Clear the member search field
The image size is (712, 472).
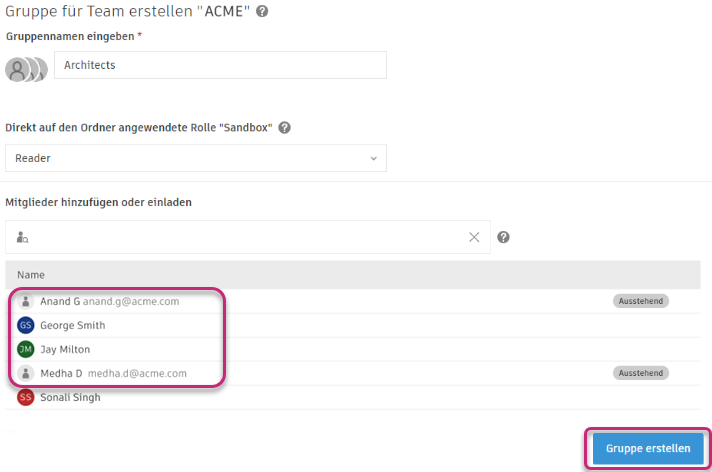(x=475, y=237)
